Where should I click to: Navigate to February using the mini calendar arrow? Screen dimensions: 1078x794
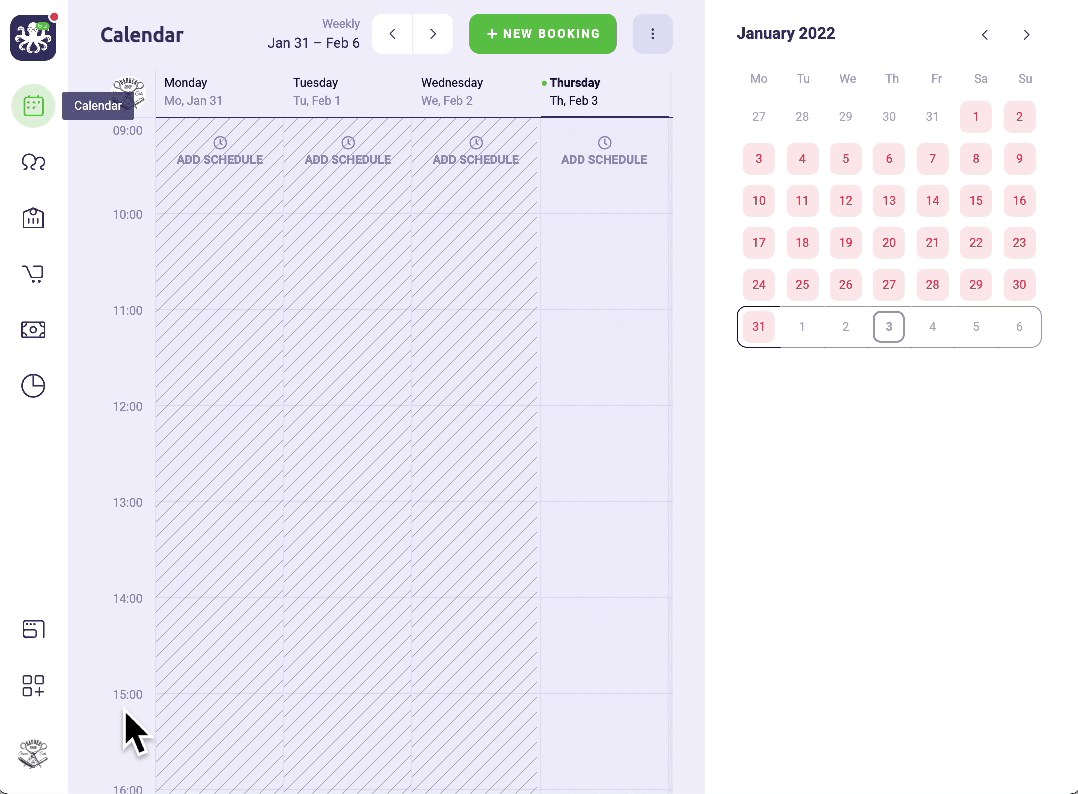point(1026,34)
